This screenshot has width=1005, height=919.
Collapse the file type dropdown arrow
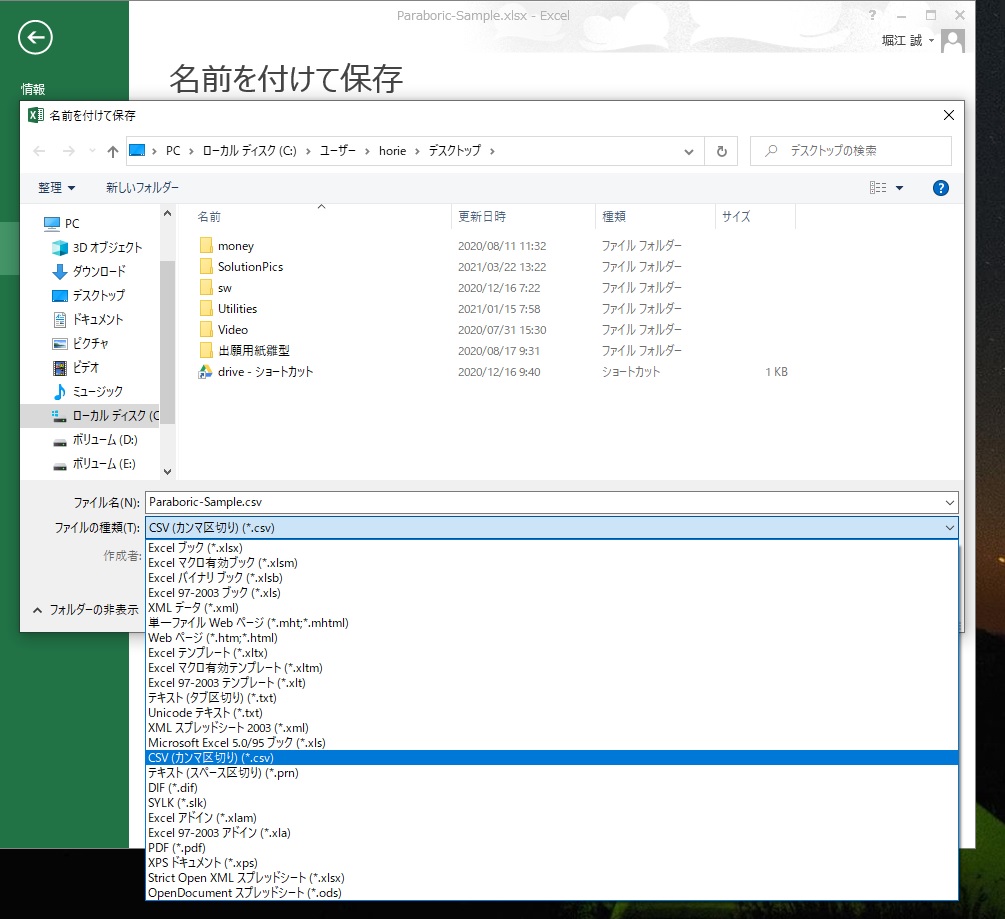[x=949, y=528]
